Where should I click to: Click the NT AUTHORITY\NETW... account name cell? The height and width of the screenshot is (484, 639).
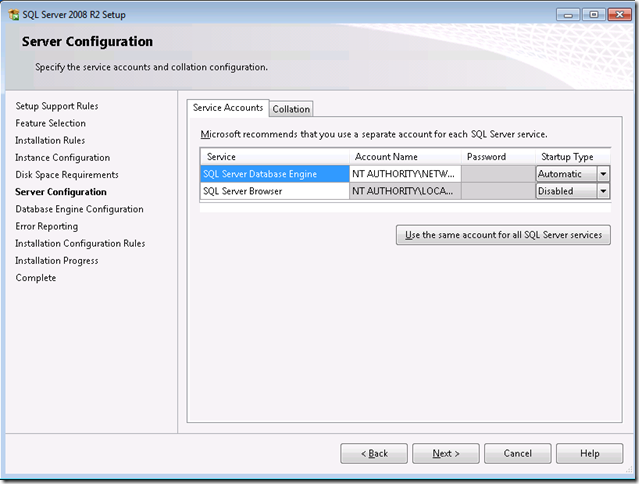pyautogui.click(x=405, y=174)
